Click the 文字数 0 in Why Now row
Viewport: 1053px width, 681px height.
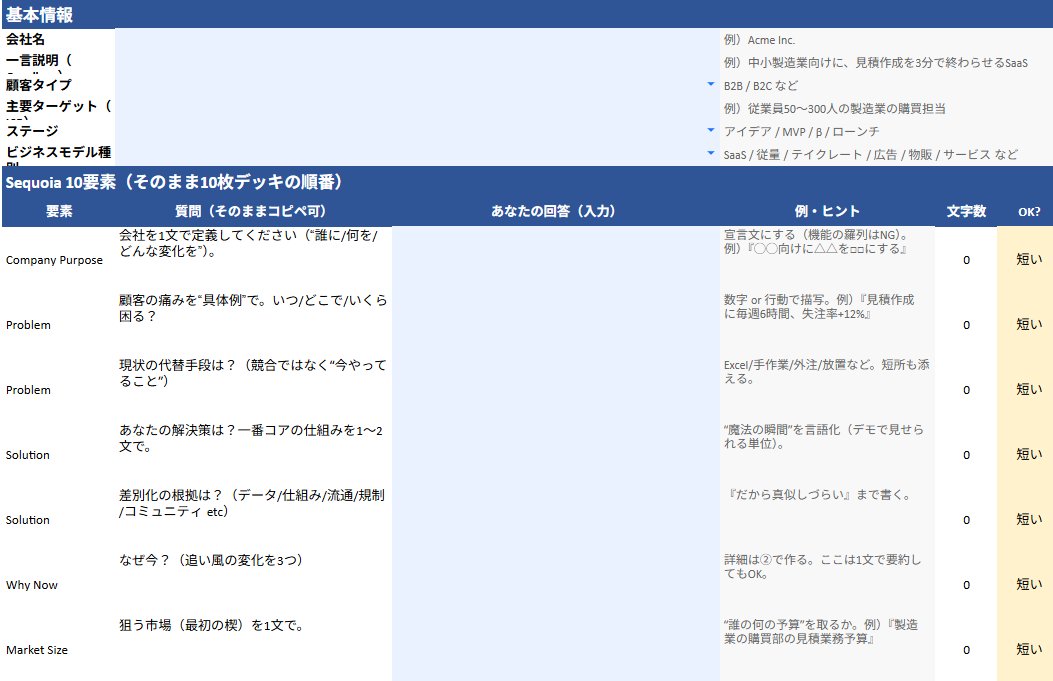pyautogui.click(x=966, y=585)
